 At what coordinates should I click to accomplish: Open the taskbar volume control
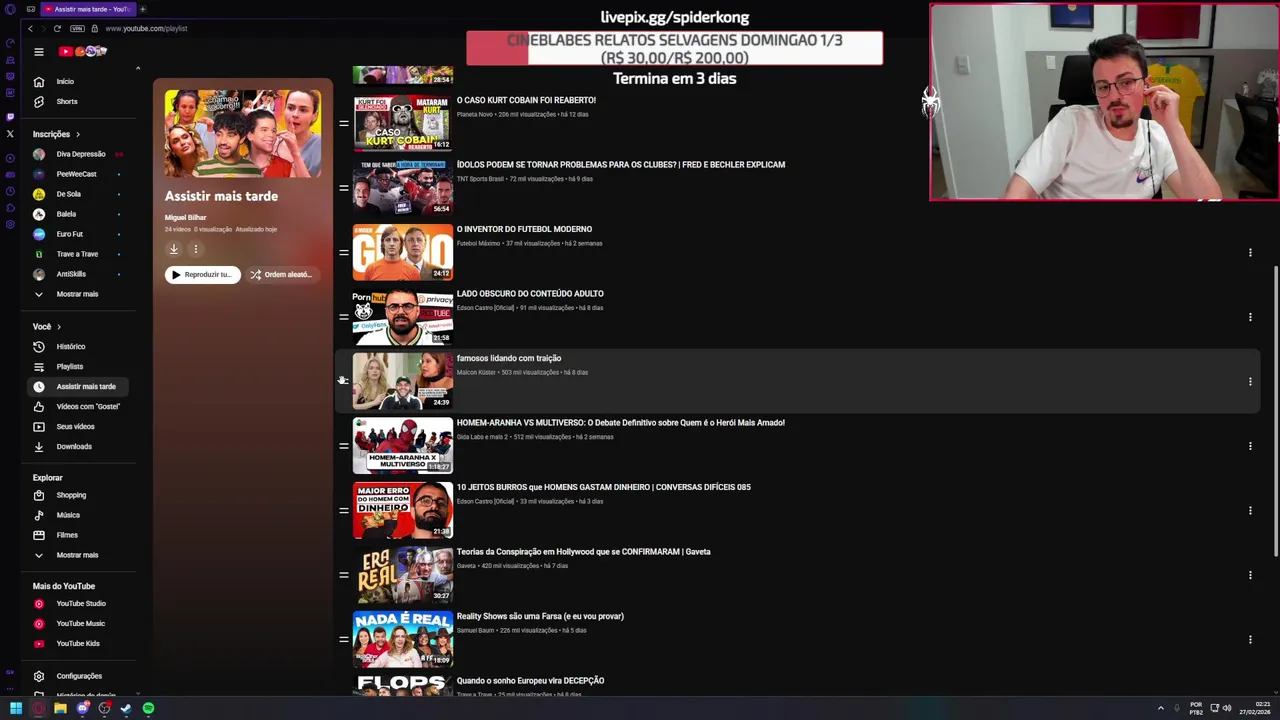[1227, 708]
